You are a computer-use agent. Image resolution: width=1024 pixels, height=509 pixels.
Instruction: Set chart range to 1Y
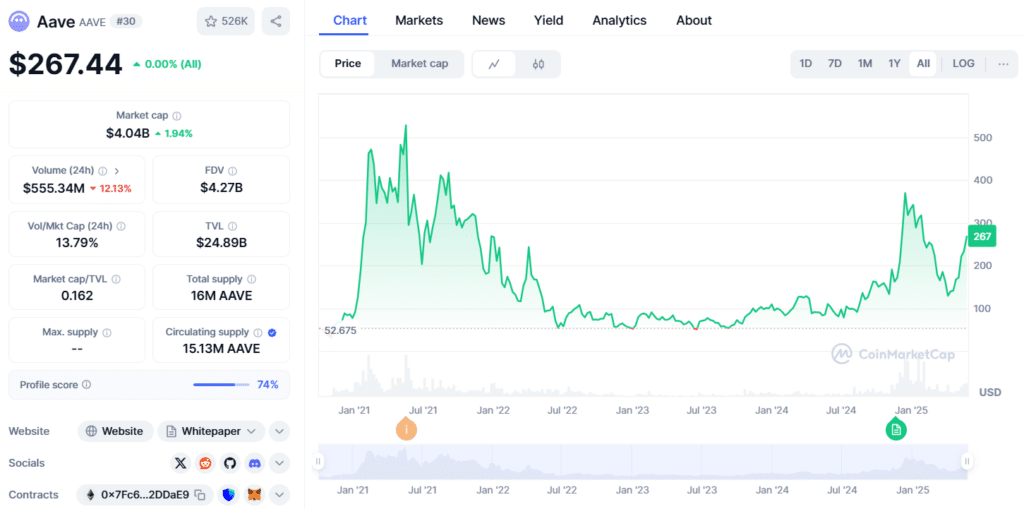[x=894, y=63]
